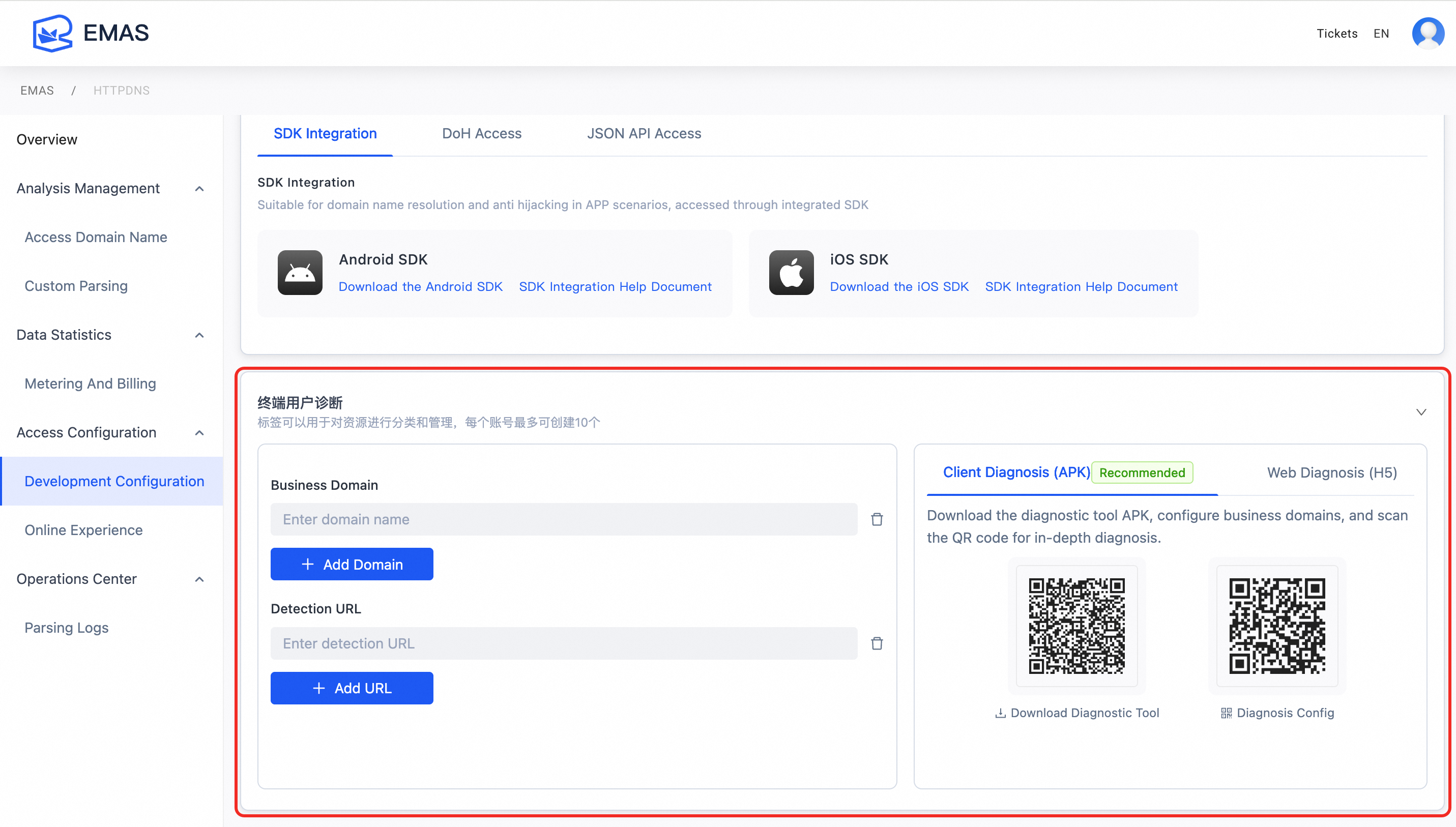Collapse the Operations Center section
This screenshot has height=827, width=1456.
click(x=199, y=579)
